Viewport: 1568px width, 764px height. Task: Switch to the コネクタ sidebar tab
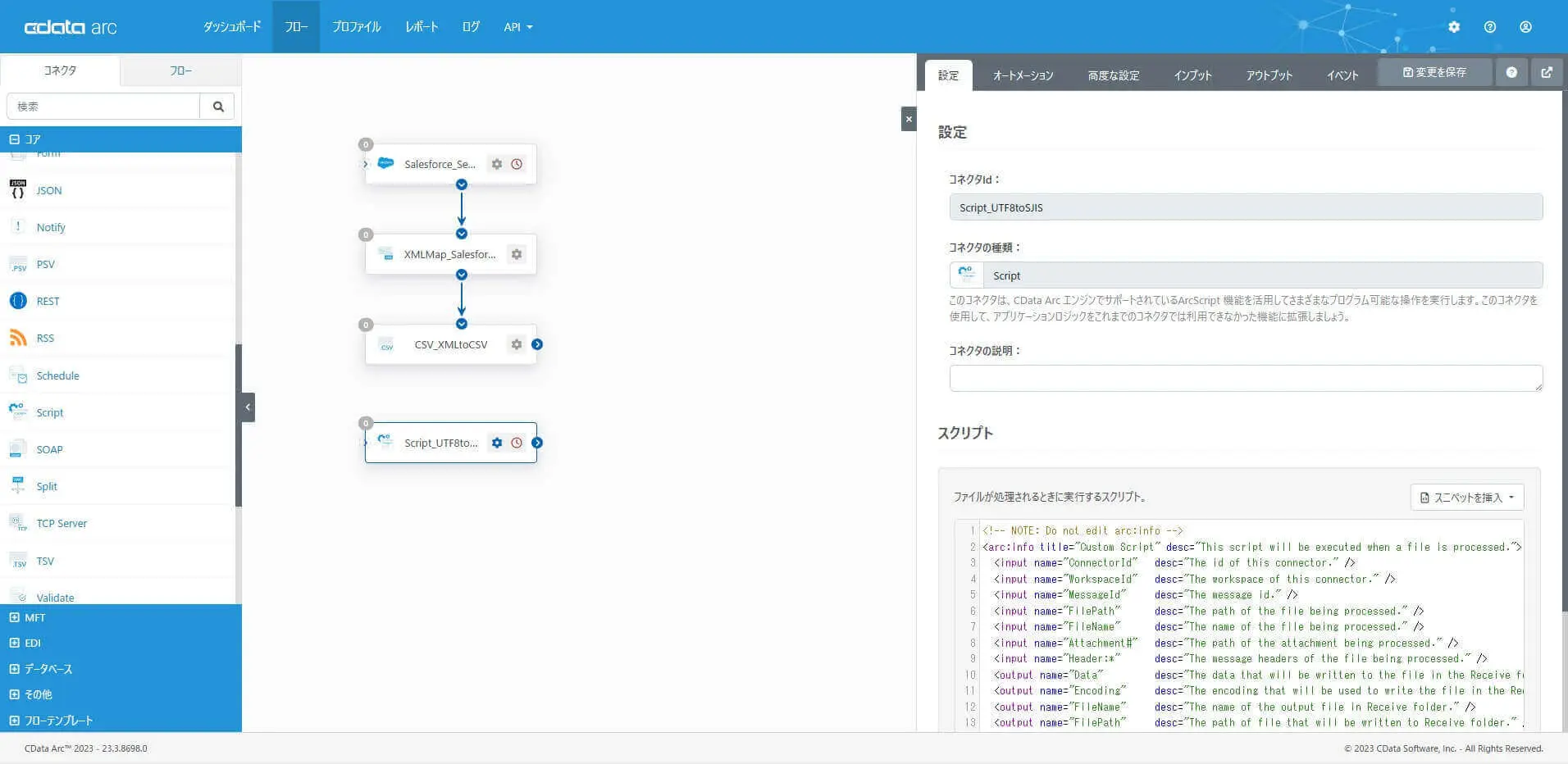[60, 70]
